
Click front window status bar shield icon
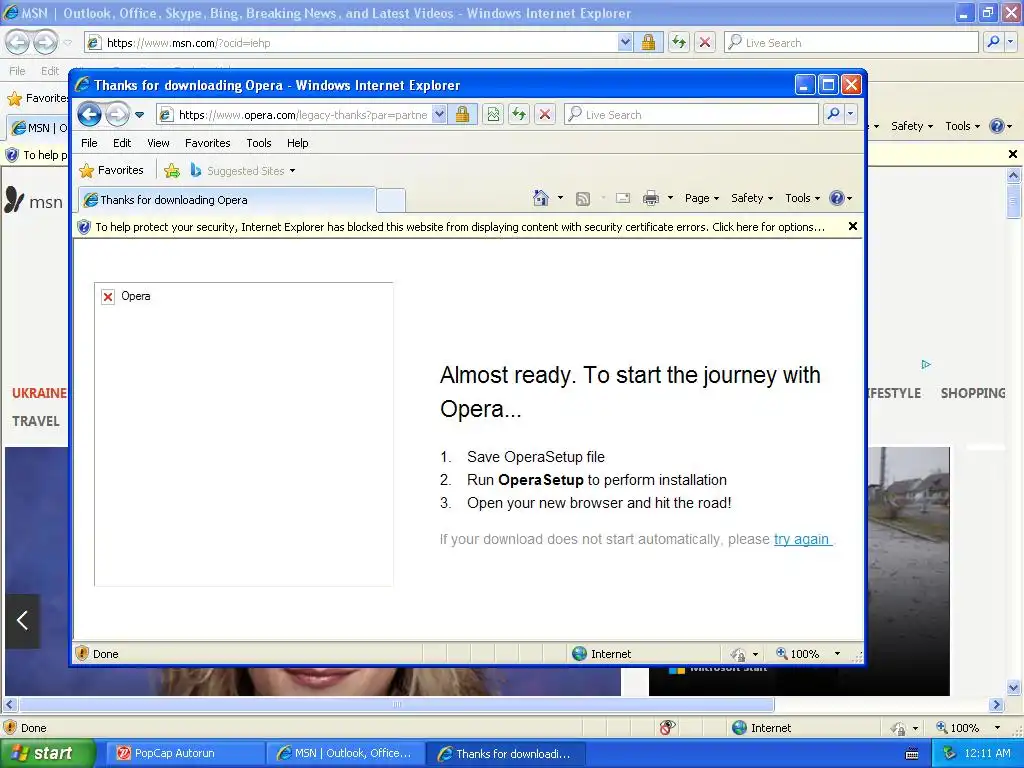coord(82,653)
